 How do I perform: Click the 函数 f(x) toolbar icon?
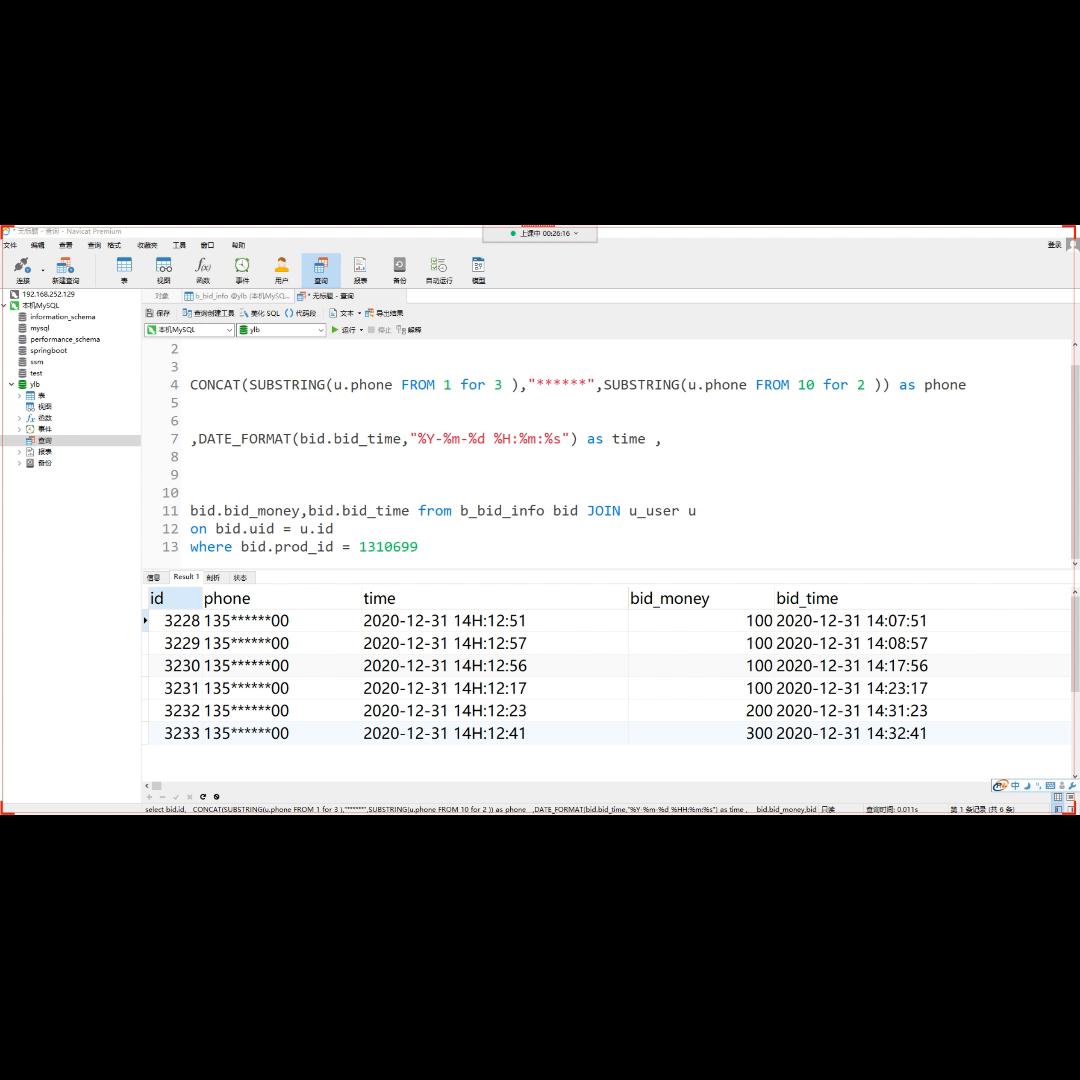[203, 268]
